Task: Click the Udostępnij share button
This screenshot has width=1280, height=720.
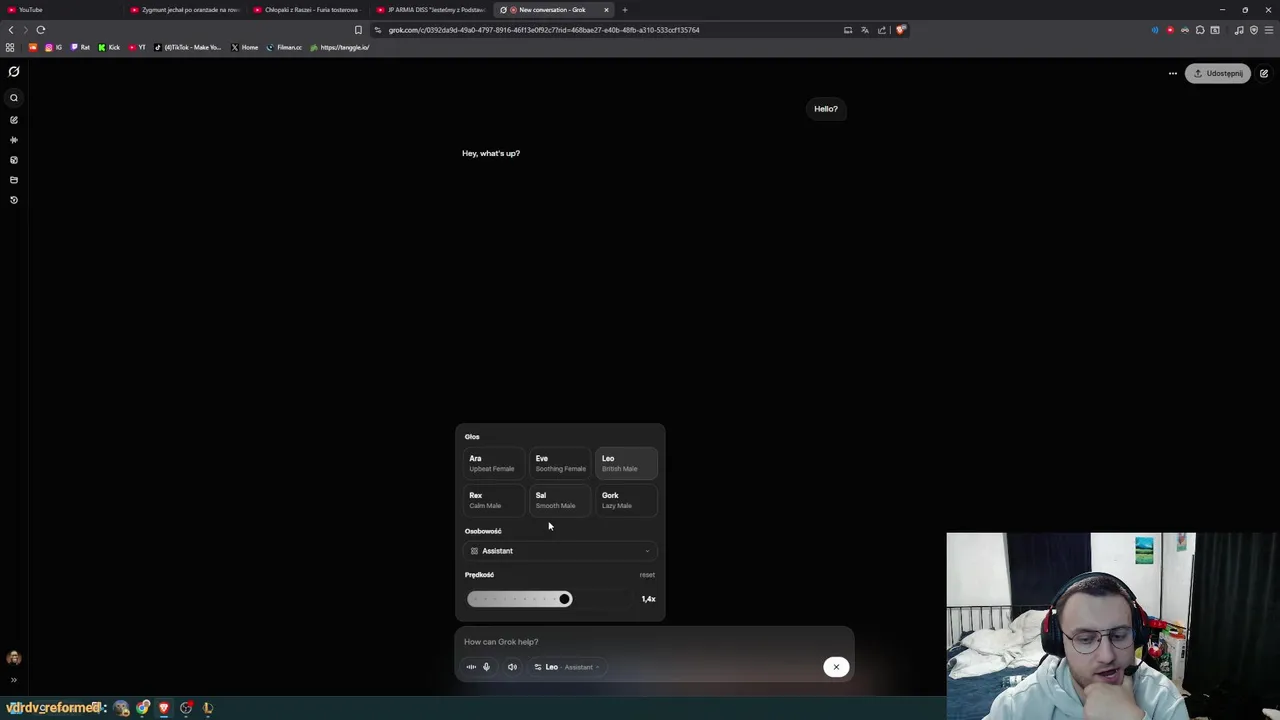Action: click(1218, 73)
